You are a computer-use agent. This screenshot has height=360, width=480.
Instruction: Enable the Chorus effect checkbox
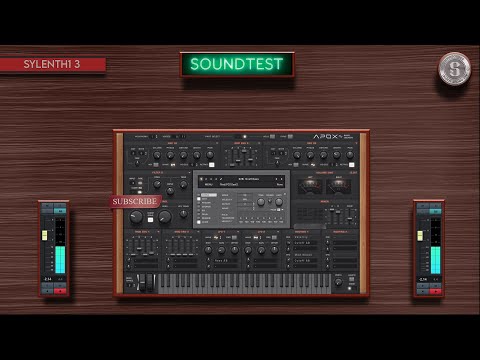click(x=199, y=207)
